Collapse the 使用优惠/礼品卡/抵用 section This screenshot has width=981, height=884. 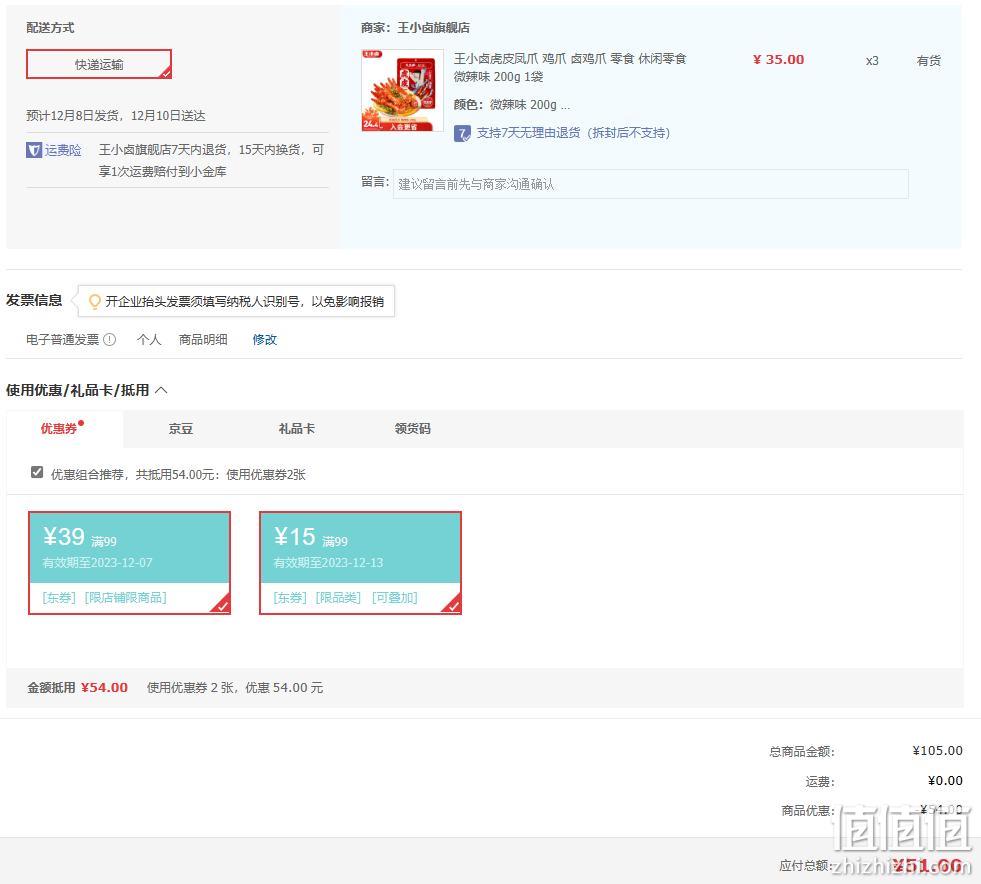click(x=161, y=390)
